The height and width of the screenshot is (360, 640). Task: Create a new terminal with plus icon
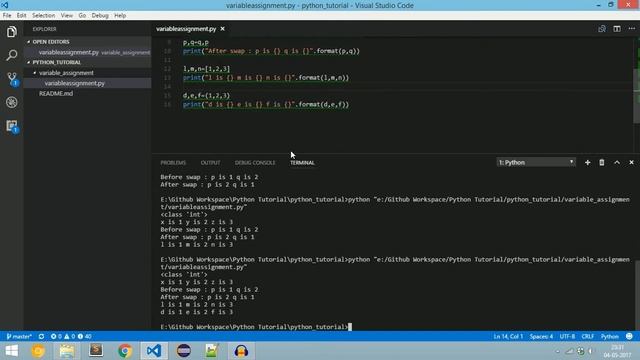click(587, 162)
